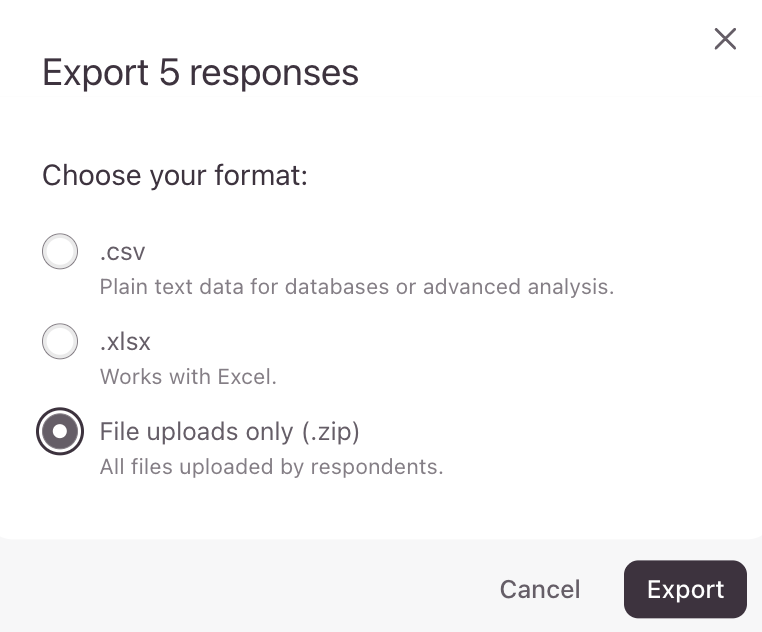Select the .xlsx radio button

coord(60,342)
